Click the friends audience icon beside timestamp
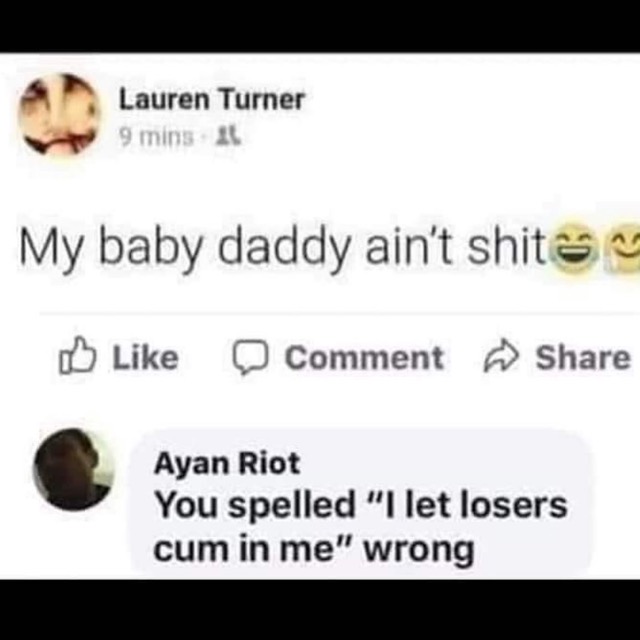Viewport: 640px width, 640px height. [x=228, y=136]
